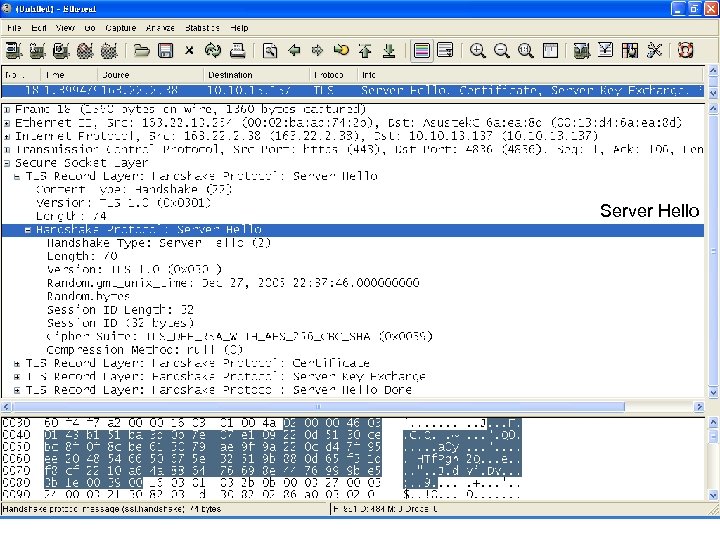The image size is (720, 540).
Task: Sort by the Protocol column header
Action: [333, 74]
